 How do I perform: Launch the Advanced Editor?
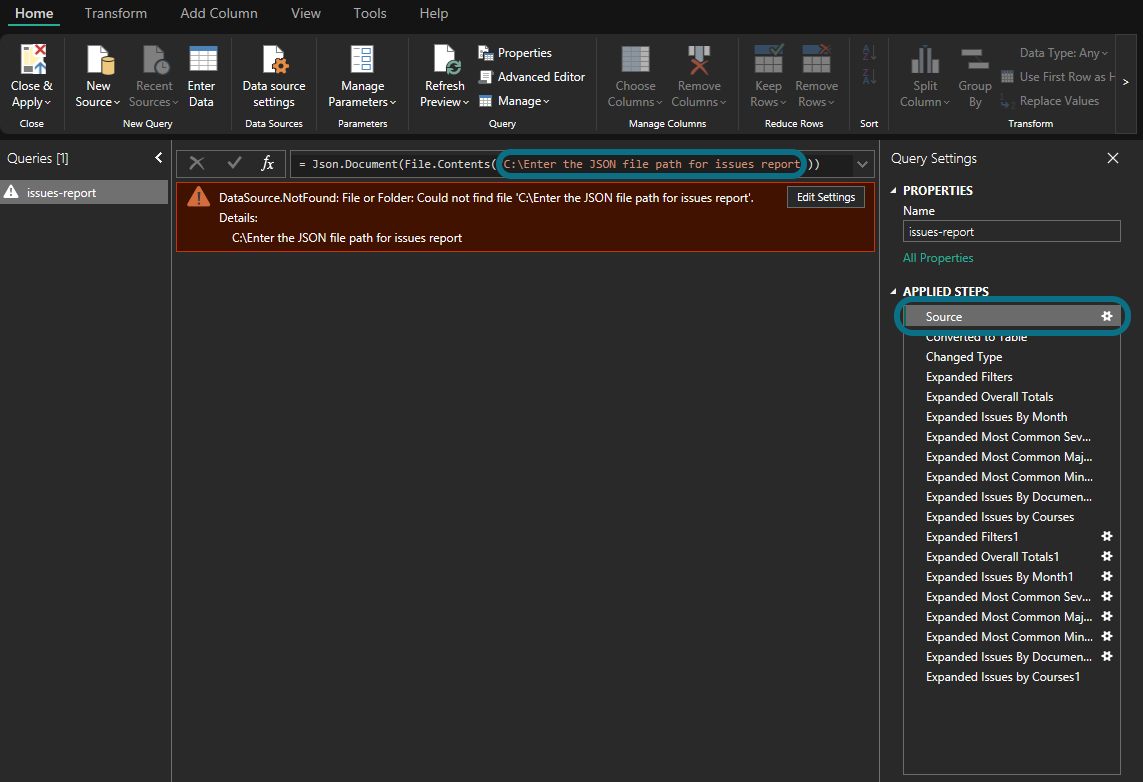point(531,77)
